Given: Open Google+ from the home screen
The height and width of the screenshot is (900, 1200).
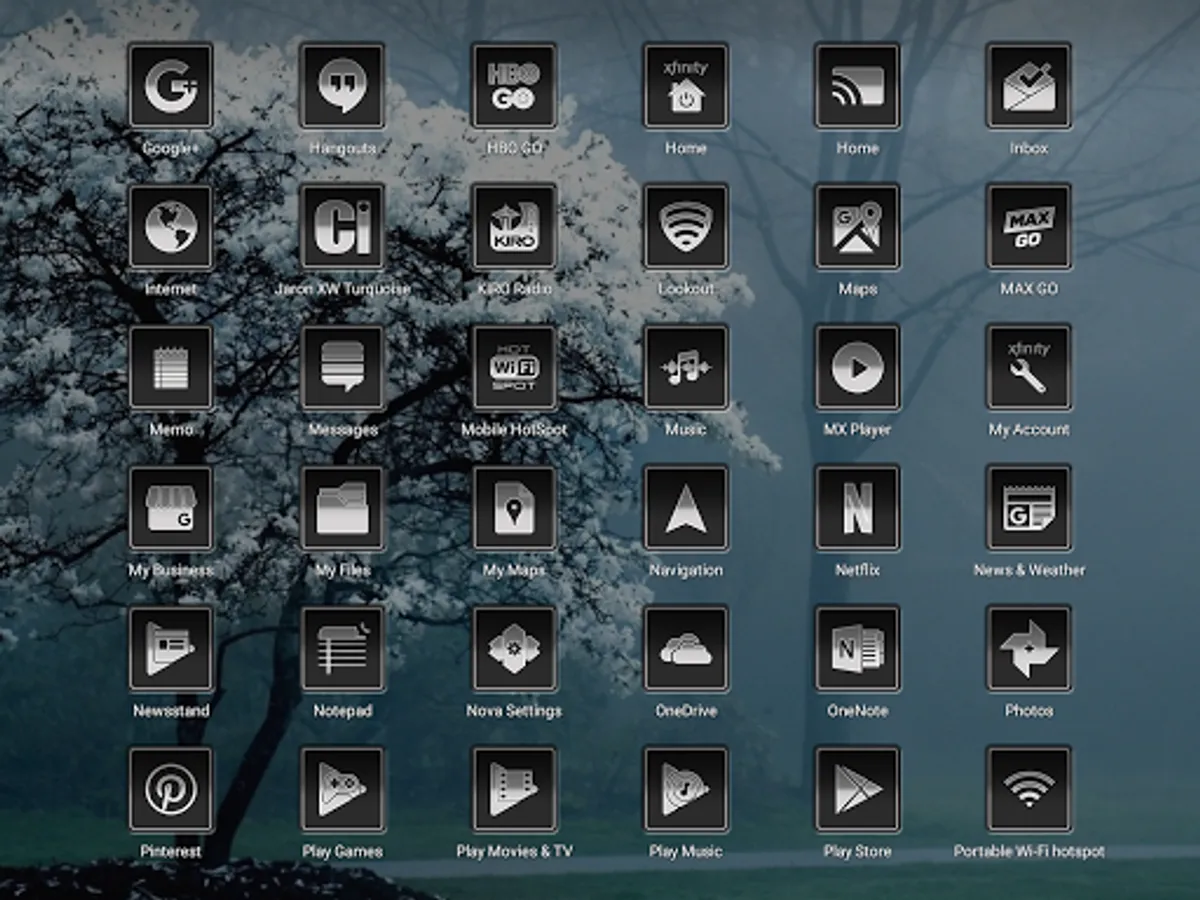Looking at the screenshot, I should pyautogui.click(x=170, y=87).
